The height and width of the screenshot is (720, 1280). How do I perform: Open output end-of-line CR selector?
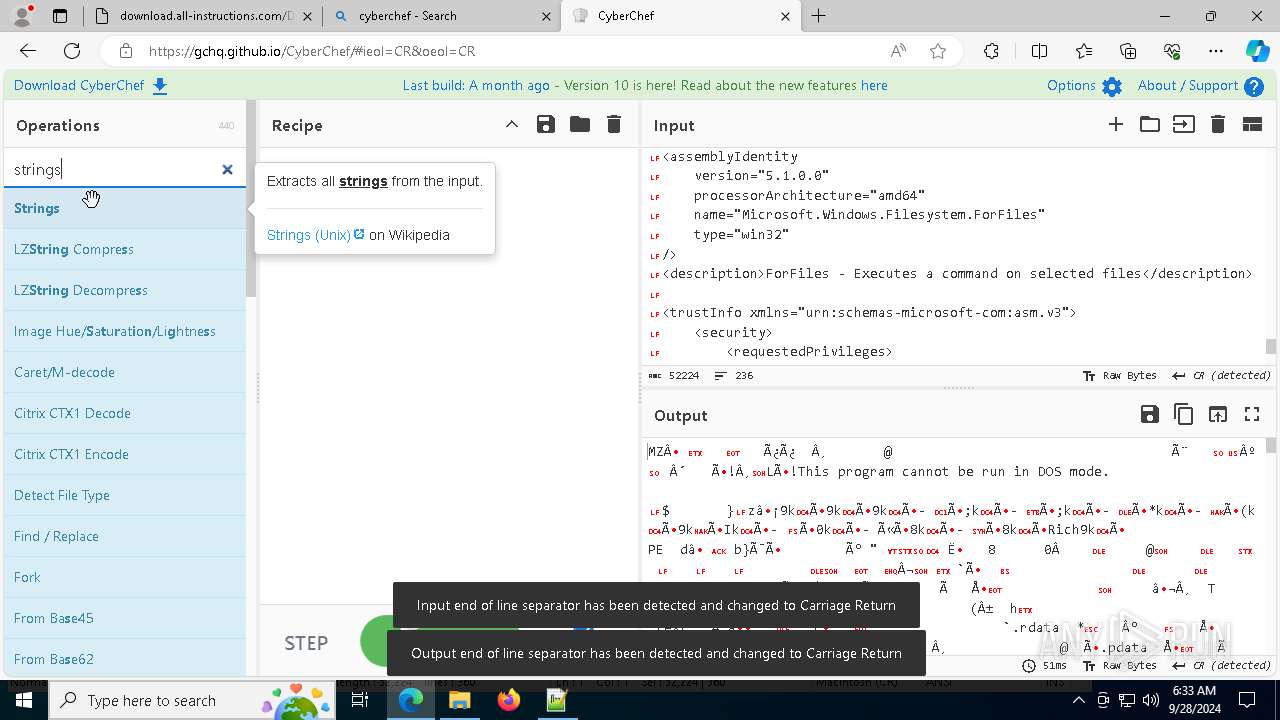(1221, 666)
